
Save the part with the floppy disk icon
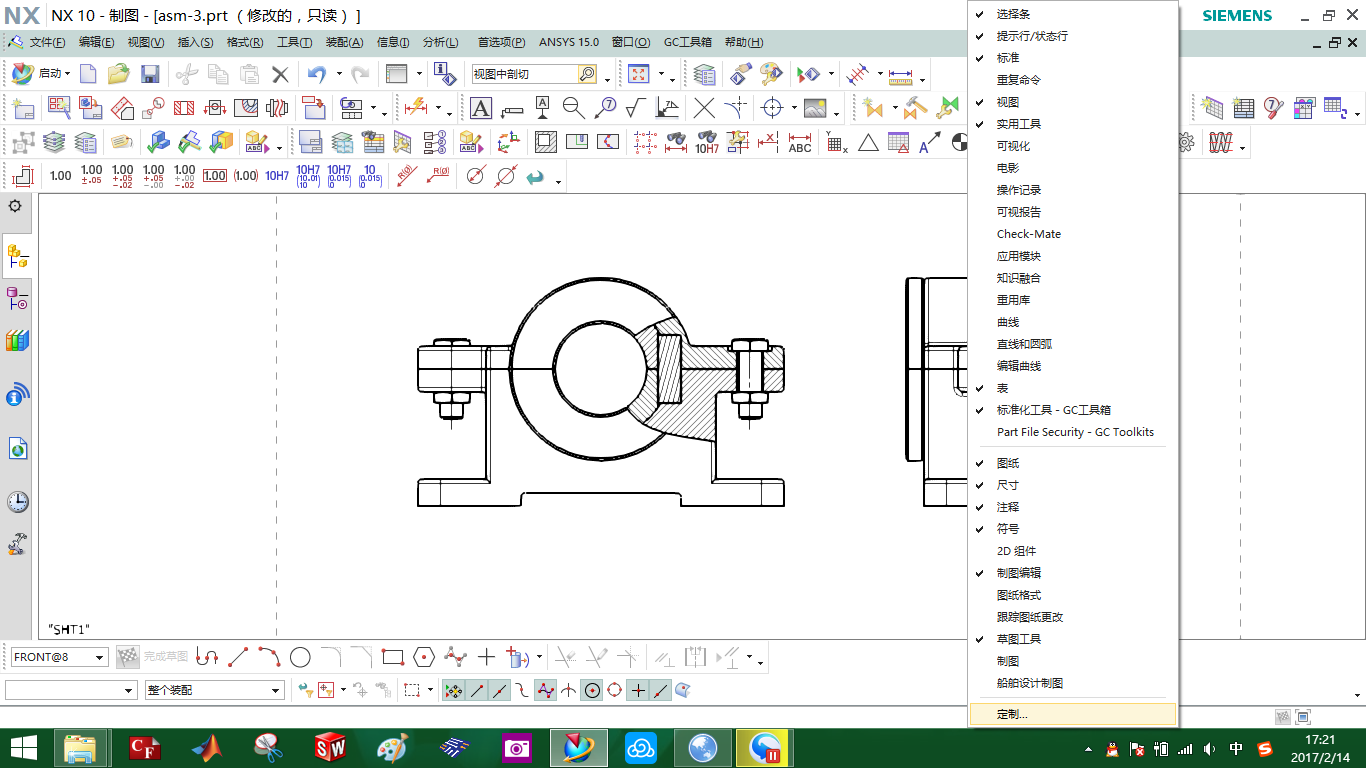click(x=150, y=74)
